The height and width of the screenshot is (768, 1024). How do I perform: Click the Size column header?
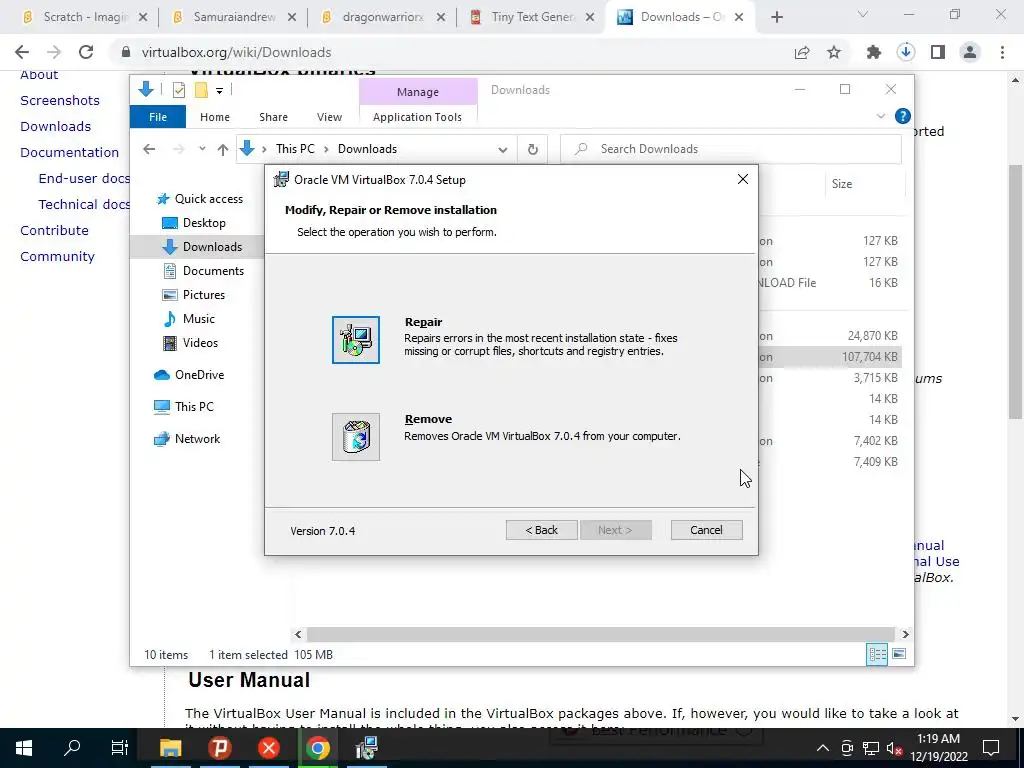tap(842, 184)
